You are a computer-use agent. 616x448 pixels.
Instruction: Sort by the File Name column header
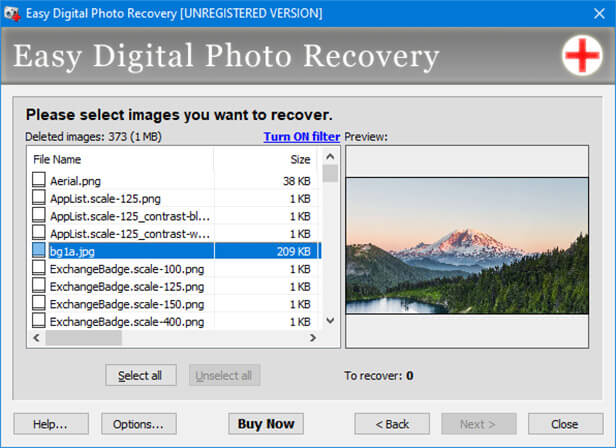coord(121,160)
